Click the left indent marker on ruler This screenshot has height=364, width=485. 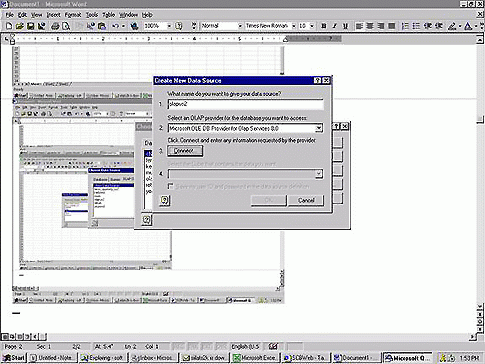12,40
